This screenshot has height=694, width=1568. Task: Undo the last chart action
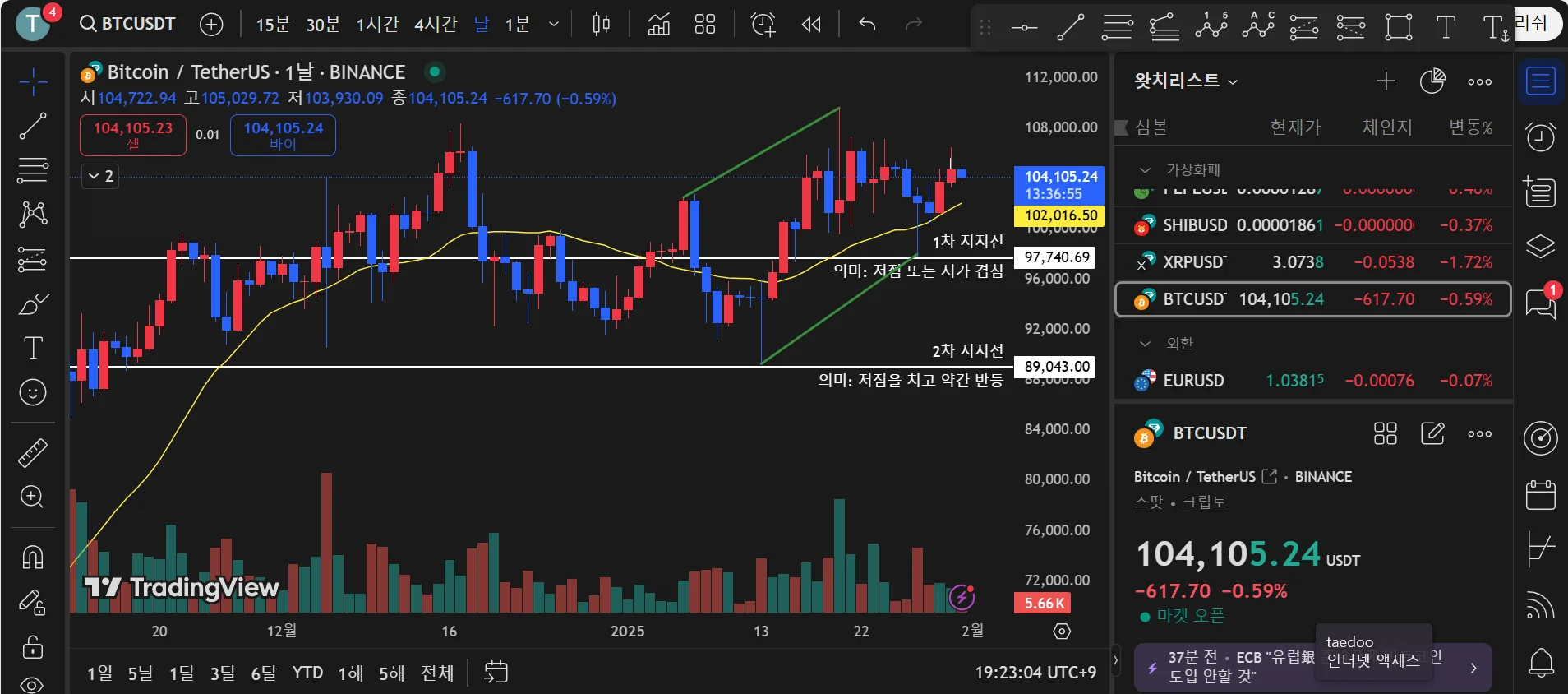[867, 25]
